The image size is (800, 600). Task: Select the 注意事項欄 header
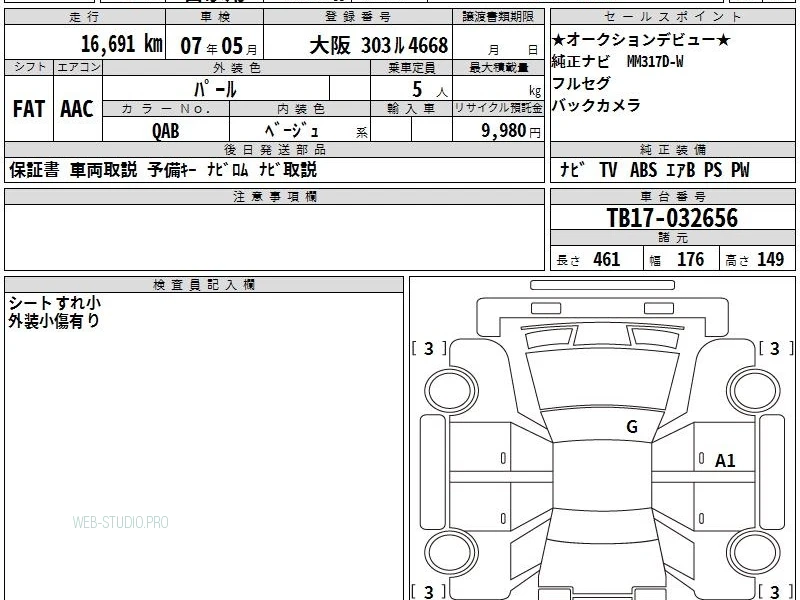coord(274,196)
